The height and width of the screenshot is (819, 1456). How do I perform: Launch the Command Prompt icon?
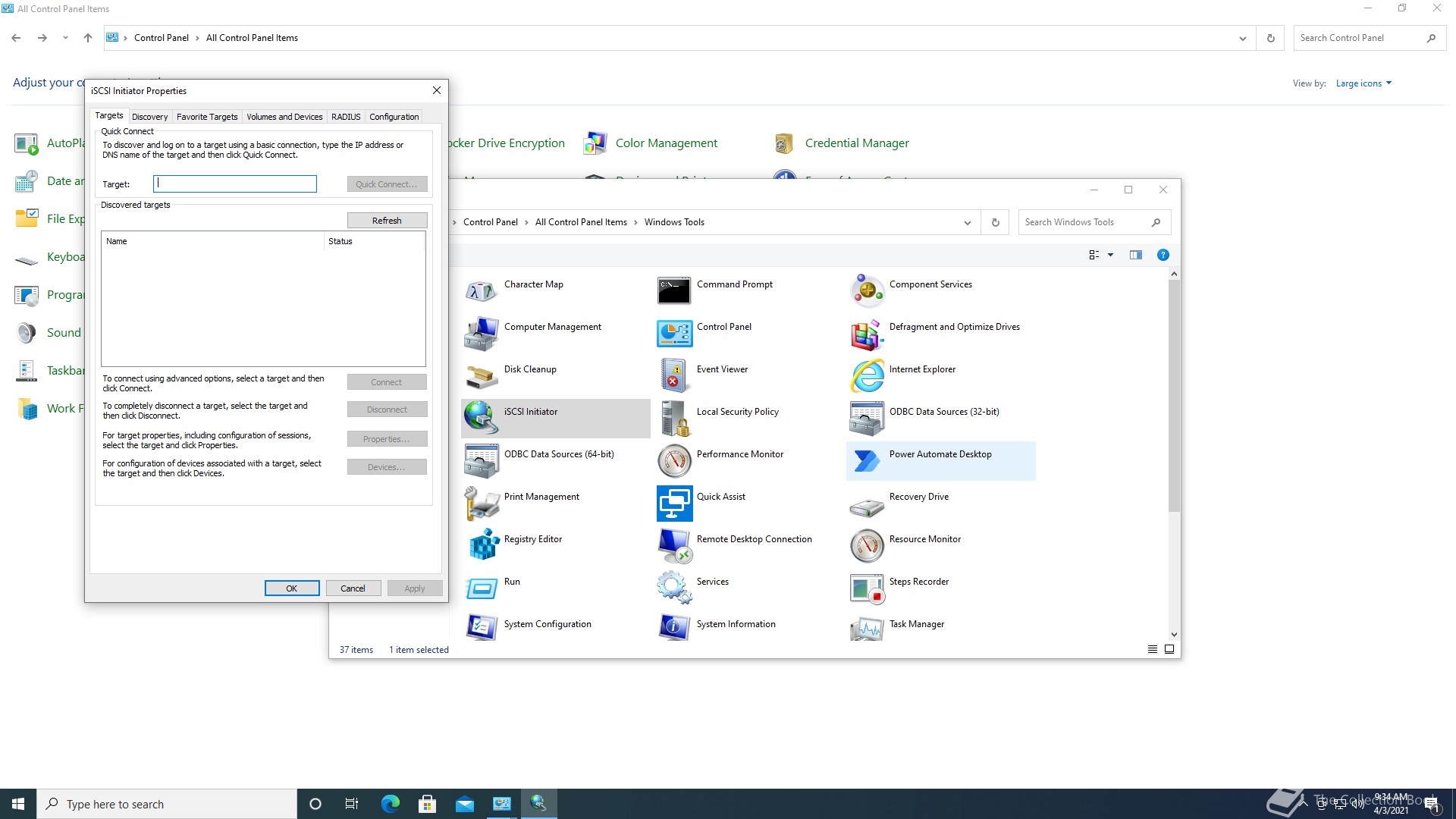point(673,290)
